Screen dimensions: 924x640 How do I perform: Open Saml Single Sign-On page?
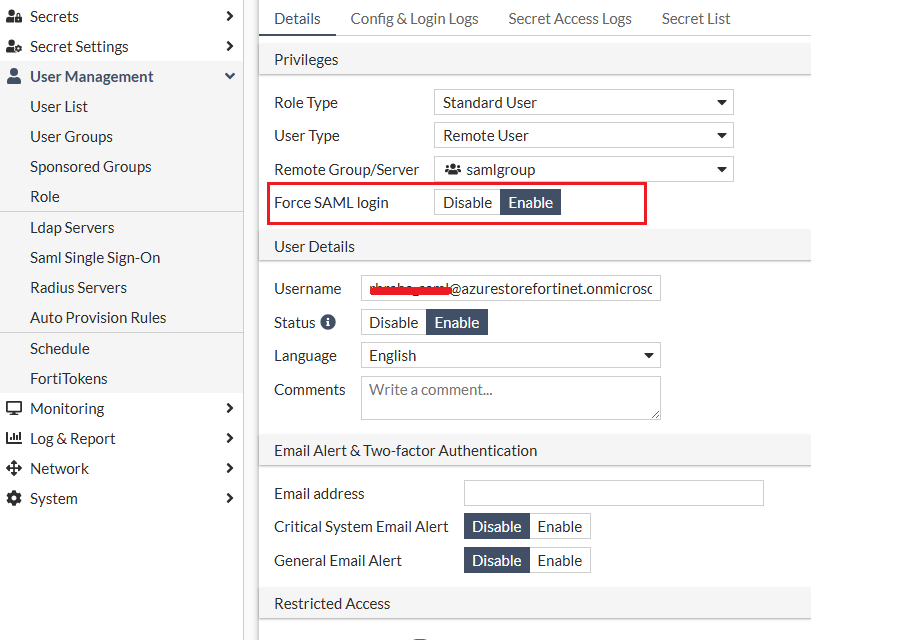point(95,258)
